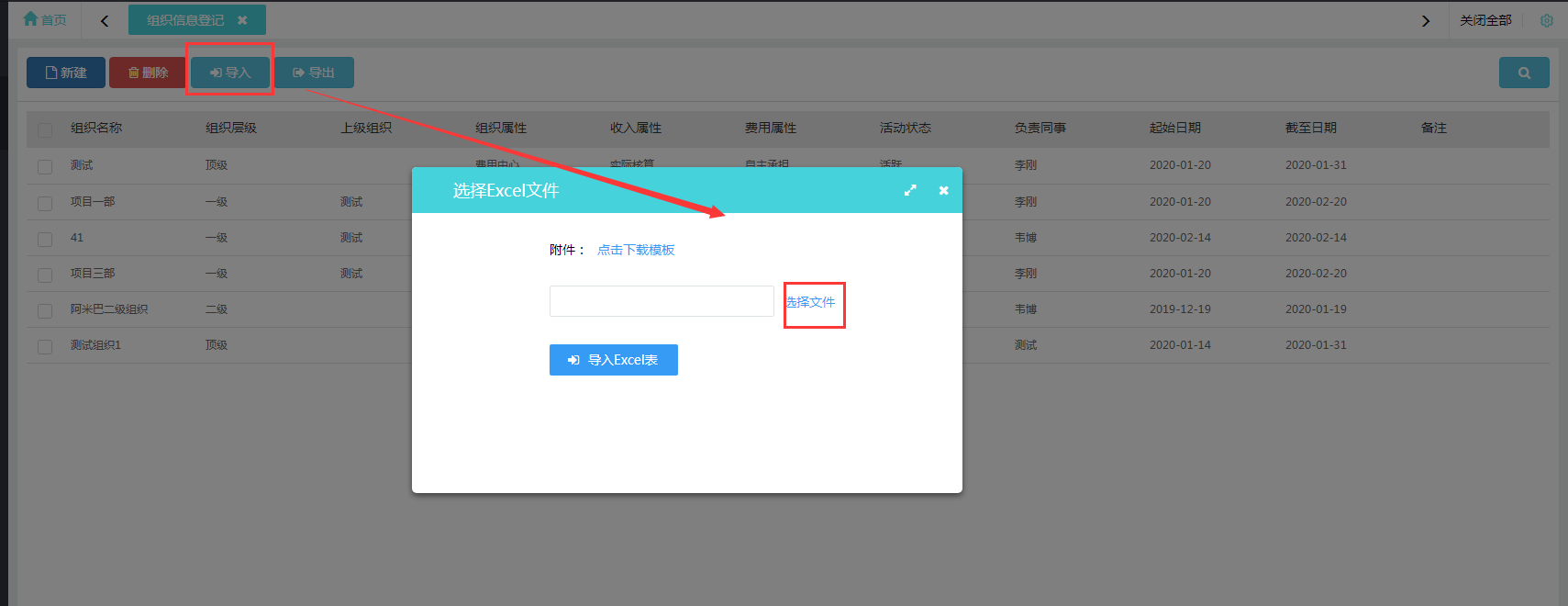Close the Excel file selection dialog

pos(943,190)
